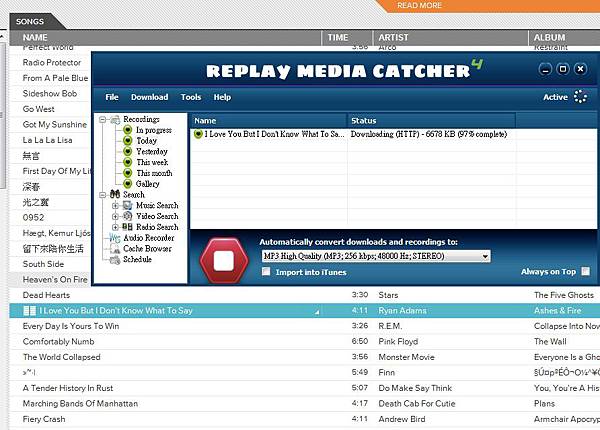Sort songs by ALBUM column header
The height and width of the screenshot is (430, 600).
pos(564,37)
